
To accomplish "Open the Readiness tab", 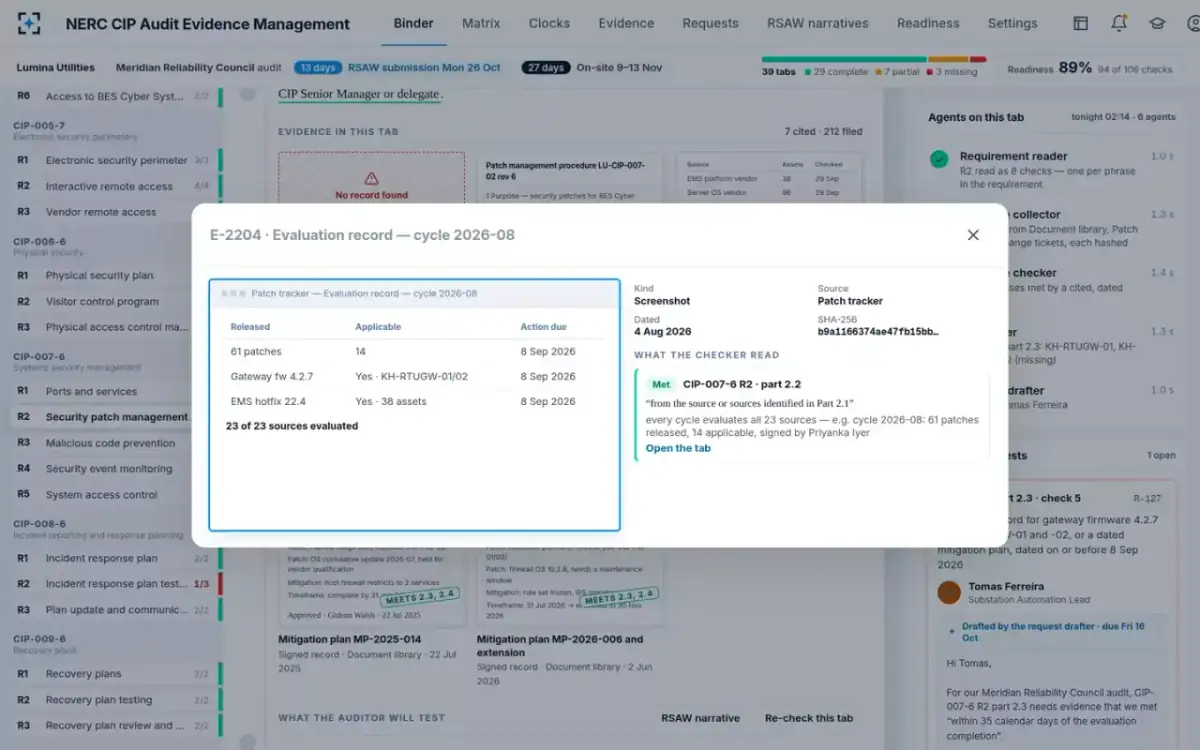I will pyautogui.click(x=928, y=23).
